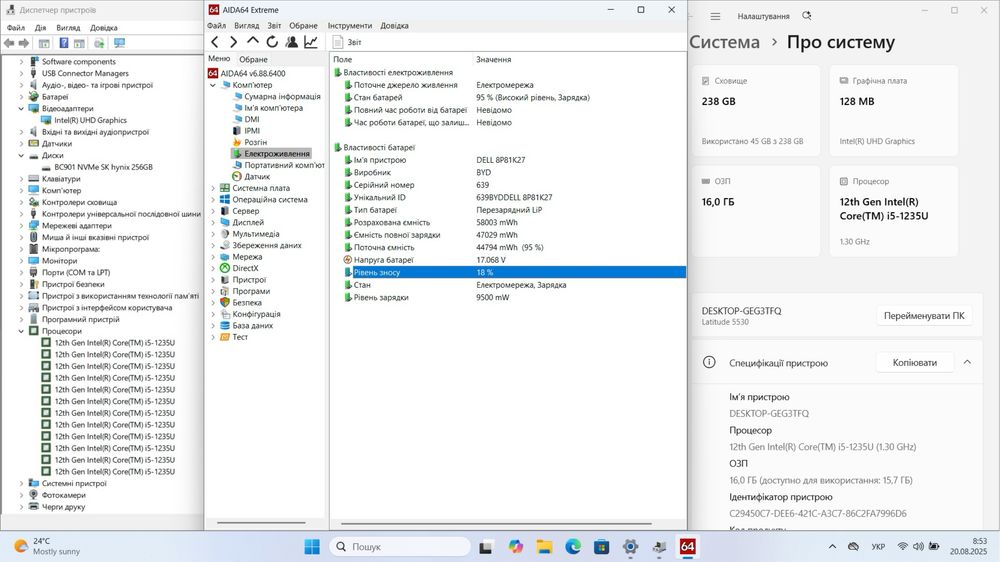This screenshot has height=562, width=1000.
Task: Click Перейменувати ПК button
Action: tap(923, 316)
